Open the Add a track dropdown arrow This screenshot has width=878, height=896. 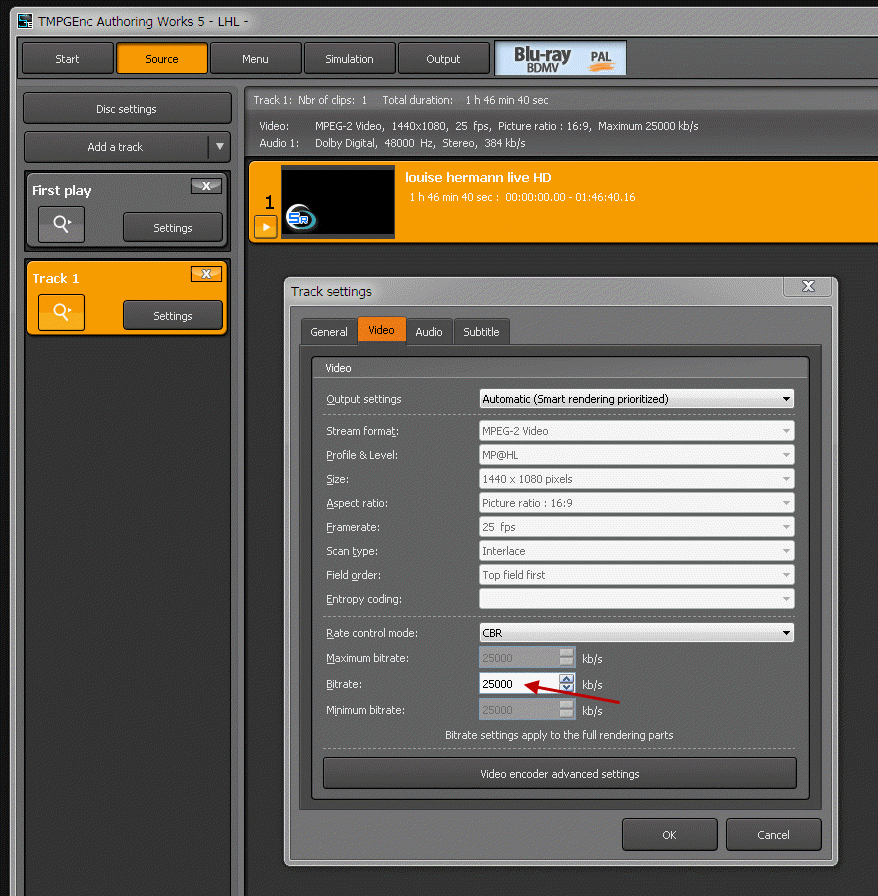(x=219, y=147)
